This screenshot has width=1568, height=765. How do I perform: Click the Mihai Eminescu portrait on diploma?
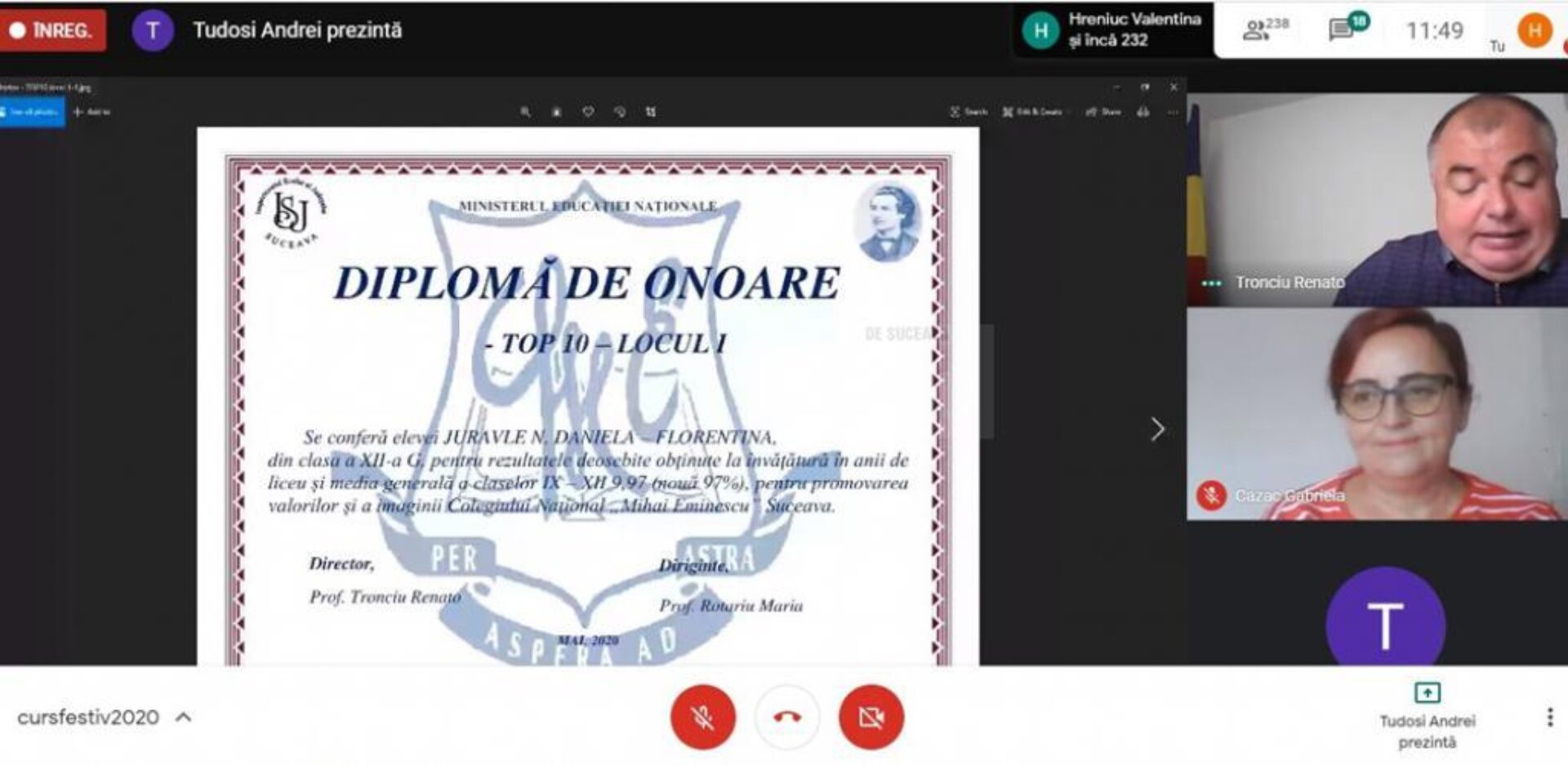point(888,222)
